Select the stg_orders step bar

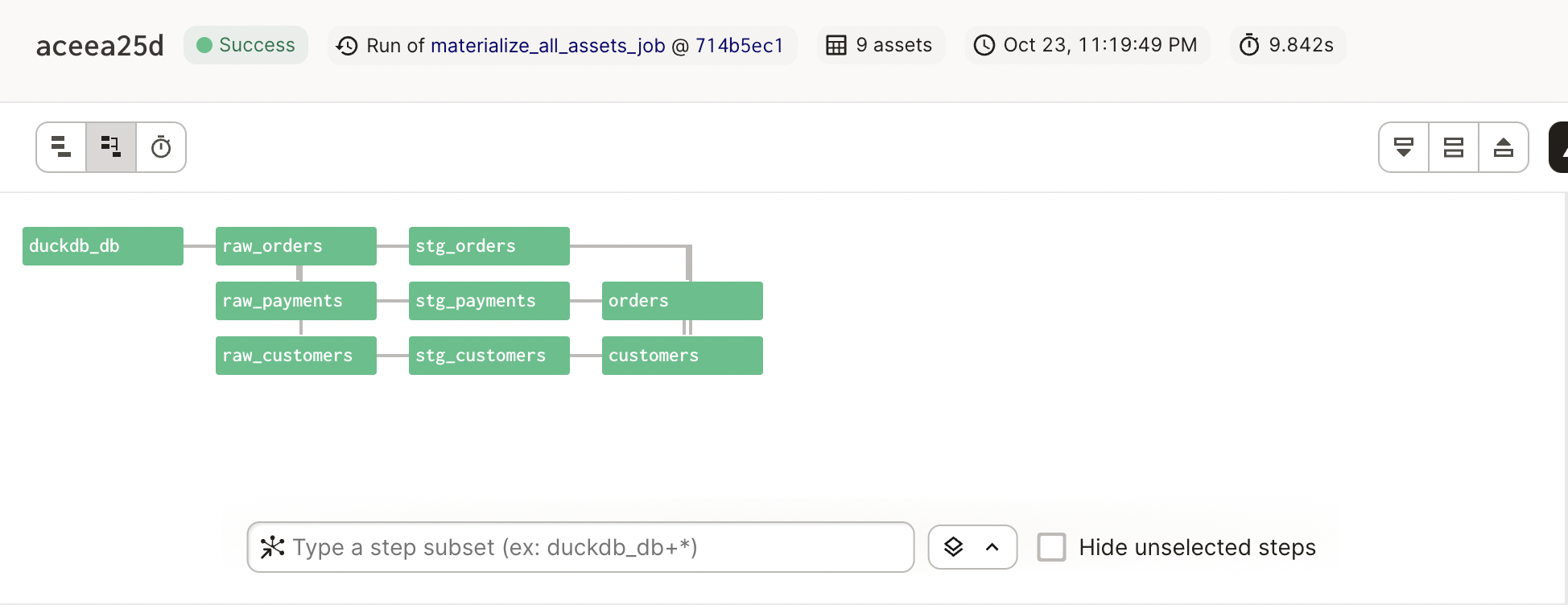[489, 246]
